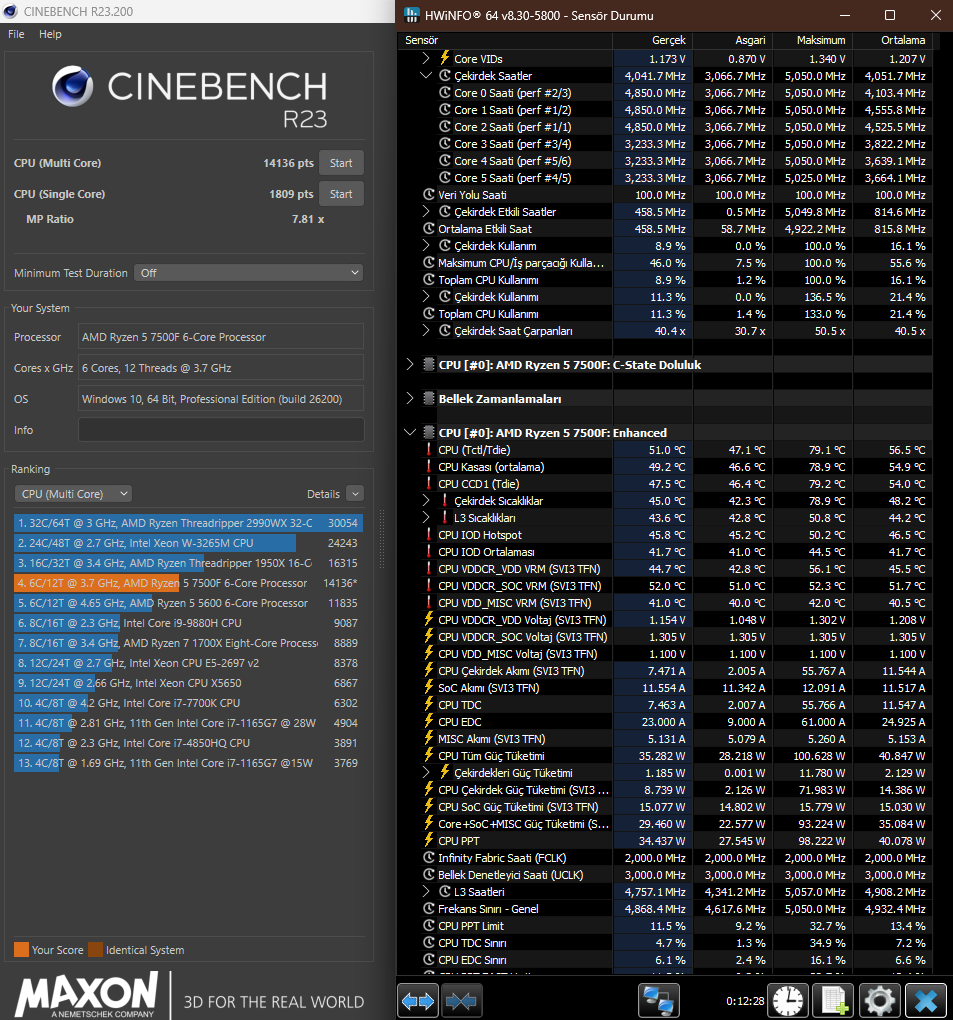Click collapse columns arrows icon in HWiNFO toolbar
This screenshot has height=1020, width=953.
click(x=461, y=1000)
